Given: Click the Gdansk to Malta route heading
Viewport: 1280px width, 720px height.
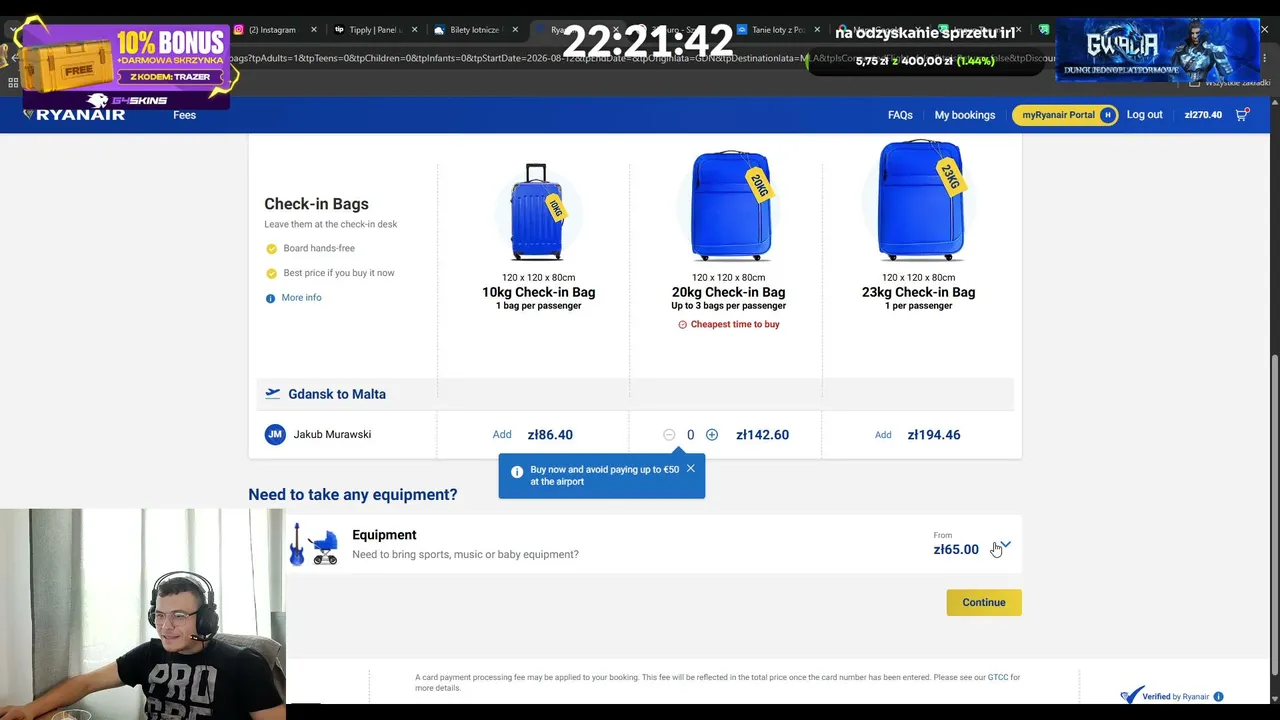Looking at the screenshot, I should pyautogui.click(x=337, y=394).
